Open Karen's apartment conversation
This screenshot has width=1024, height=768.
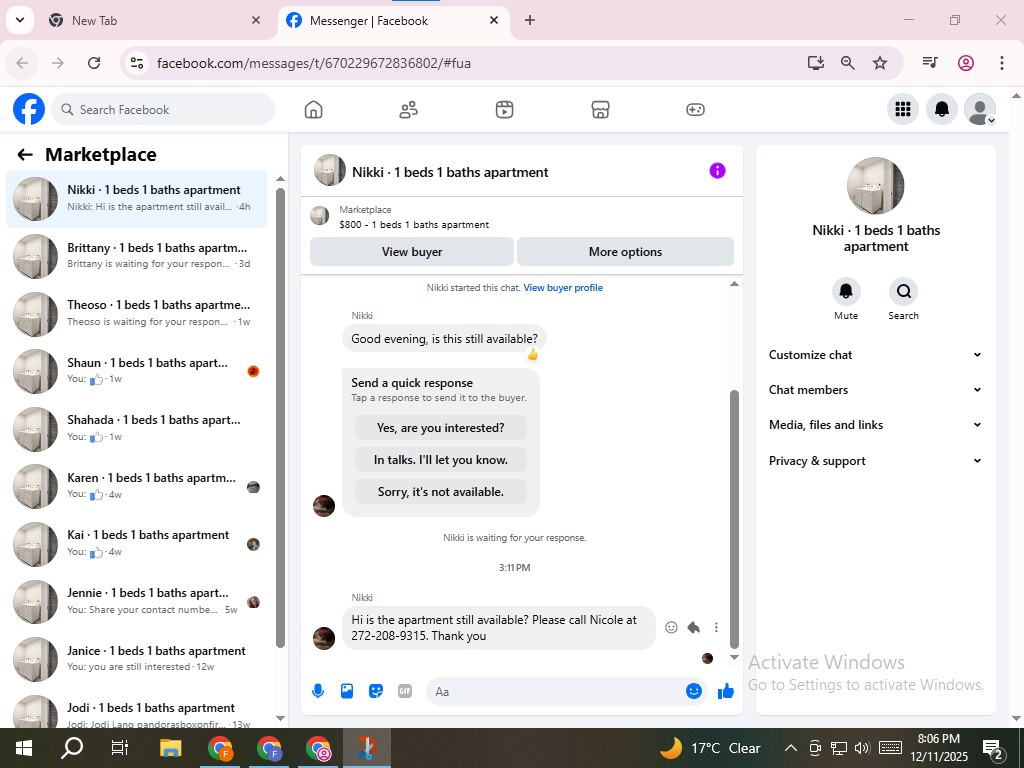point(136,486)
